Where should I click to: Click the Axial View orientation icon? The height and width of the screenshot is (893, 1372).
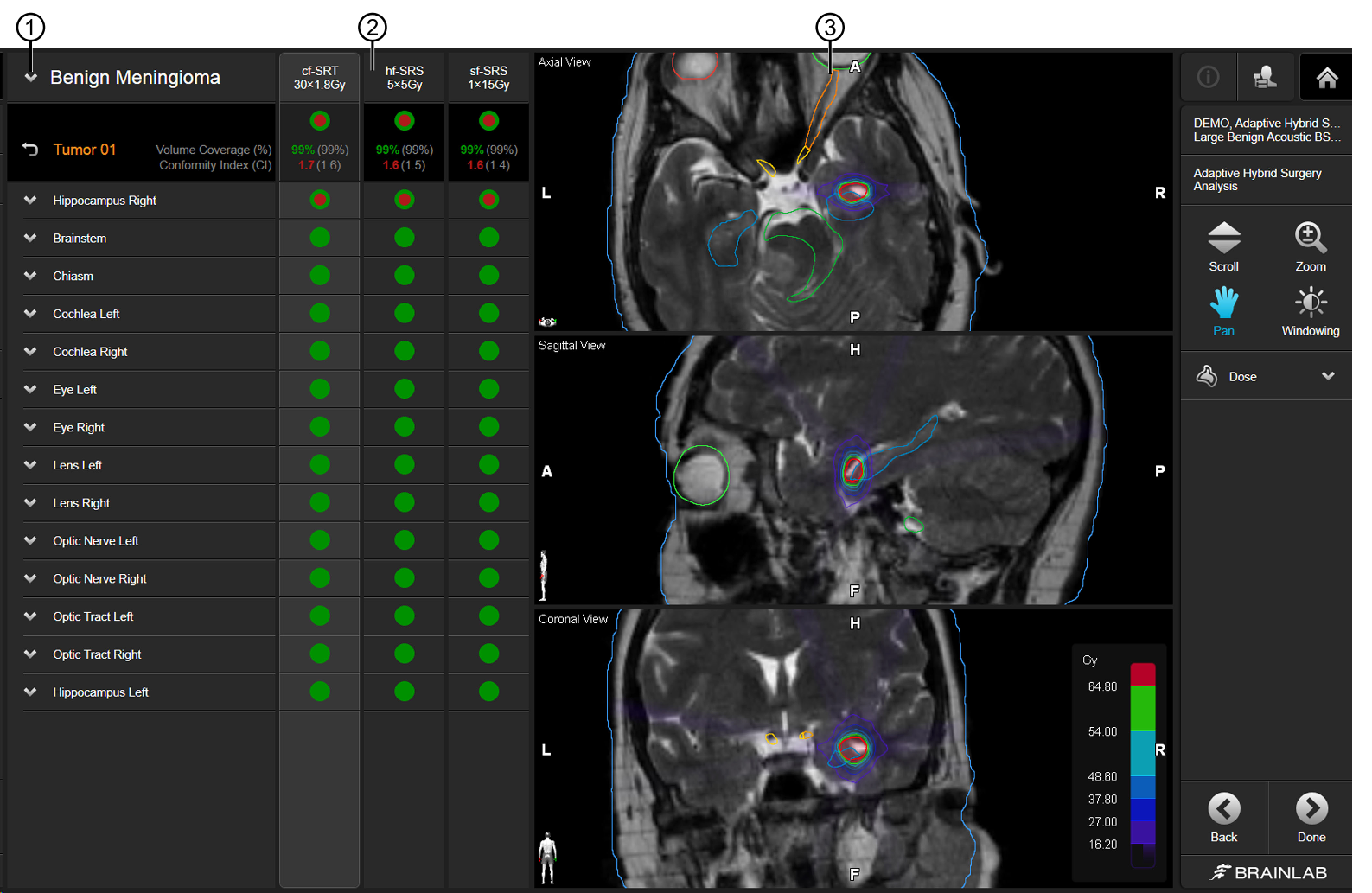(547, 322)
